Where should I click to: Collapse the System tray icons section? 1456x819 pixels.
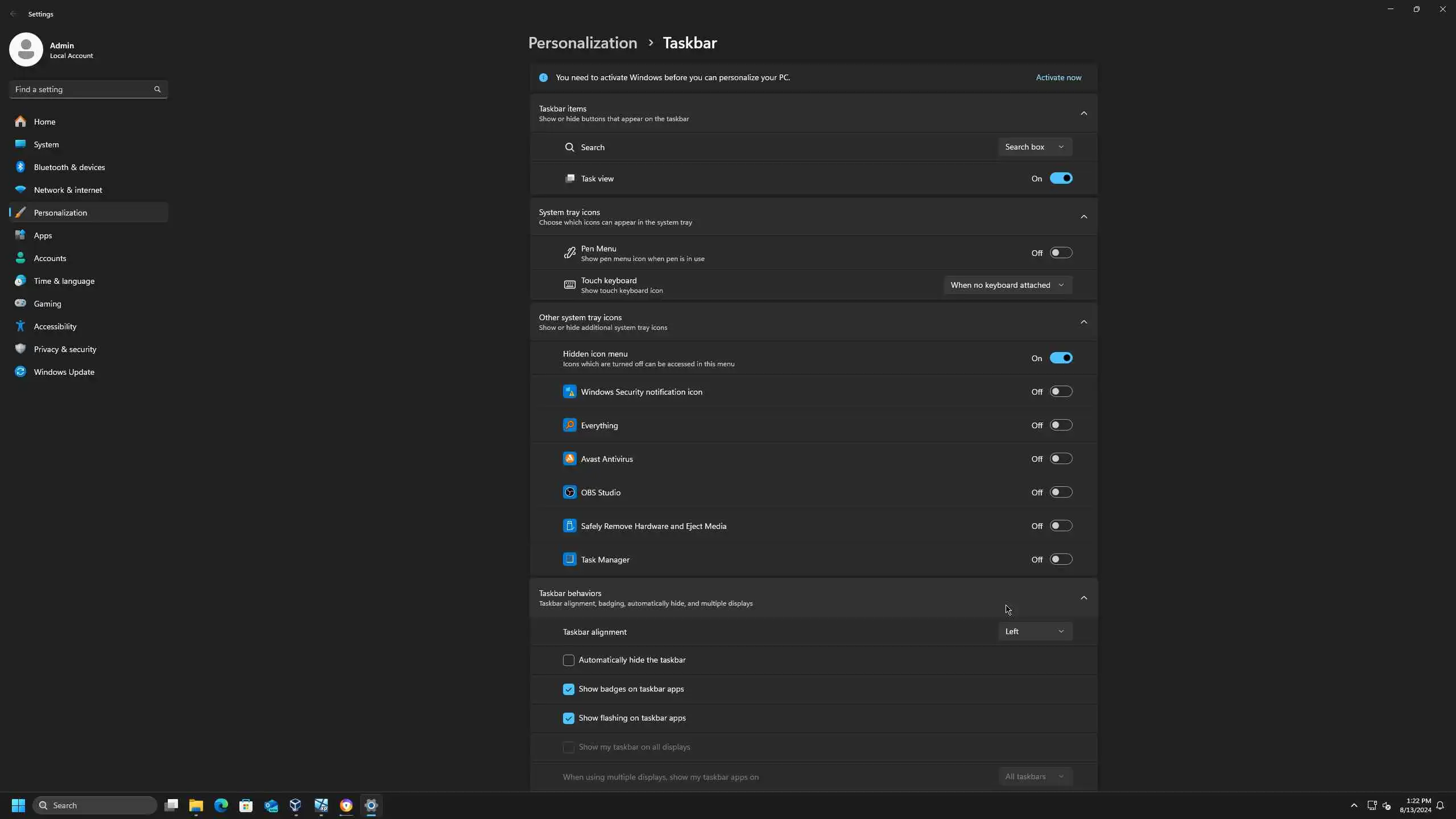pyautogui.click(x=1083, y=217)
